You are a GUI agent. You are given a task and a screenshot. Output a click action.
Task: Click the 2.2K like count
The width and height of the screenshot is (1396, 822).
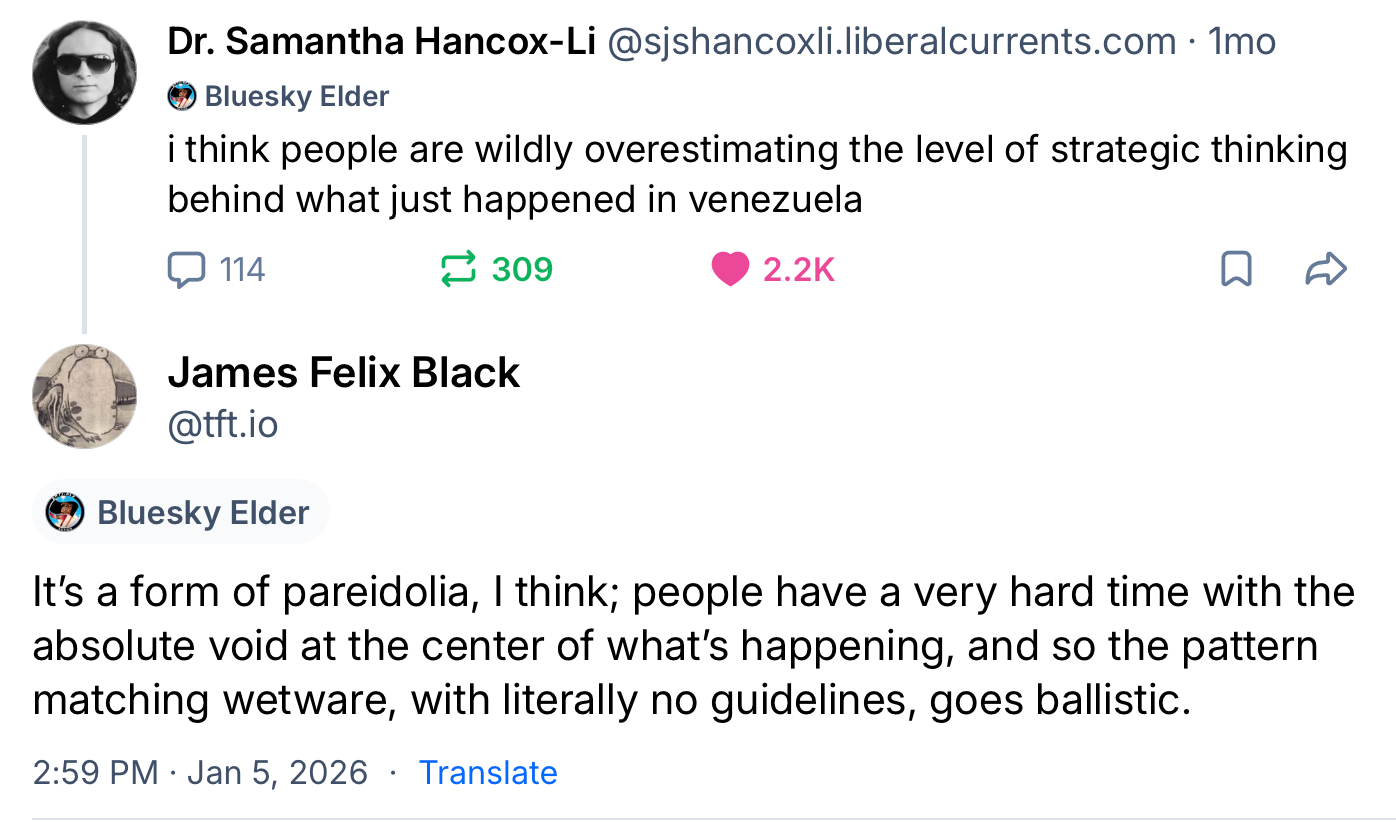(x=798, y=269)
